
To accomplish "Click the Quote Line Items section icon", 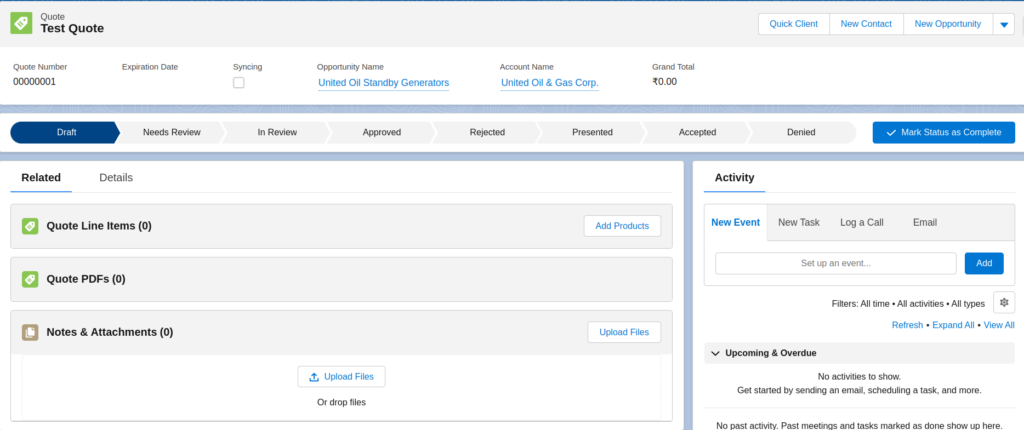I will 30,226.
